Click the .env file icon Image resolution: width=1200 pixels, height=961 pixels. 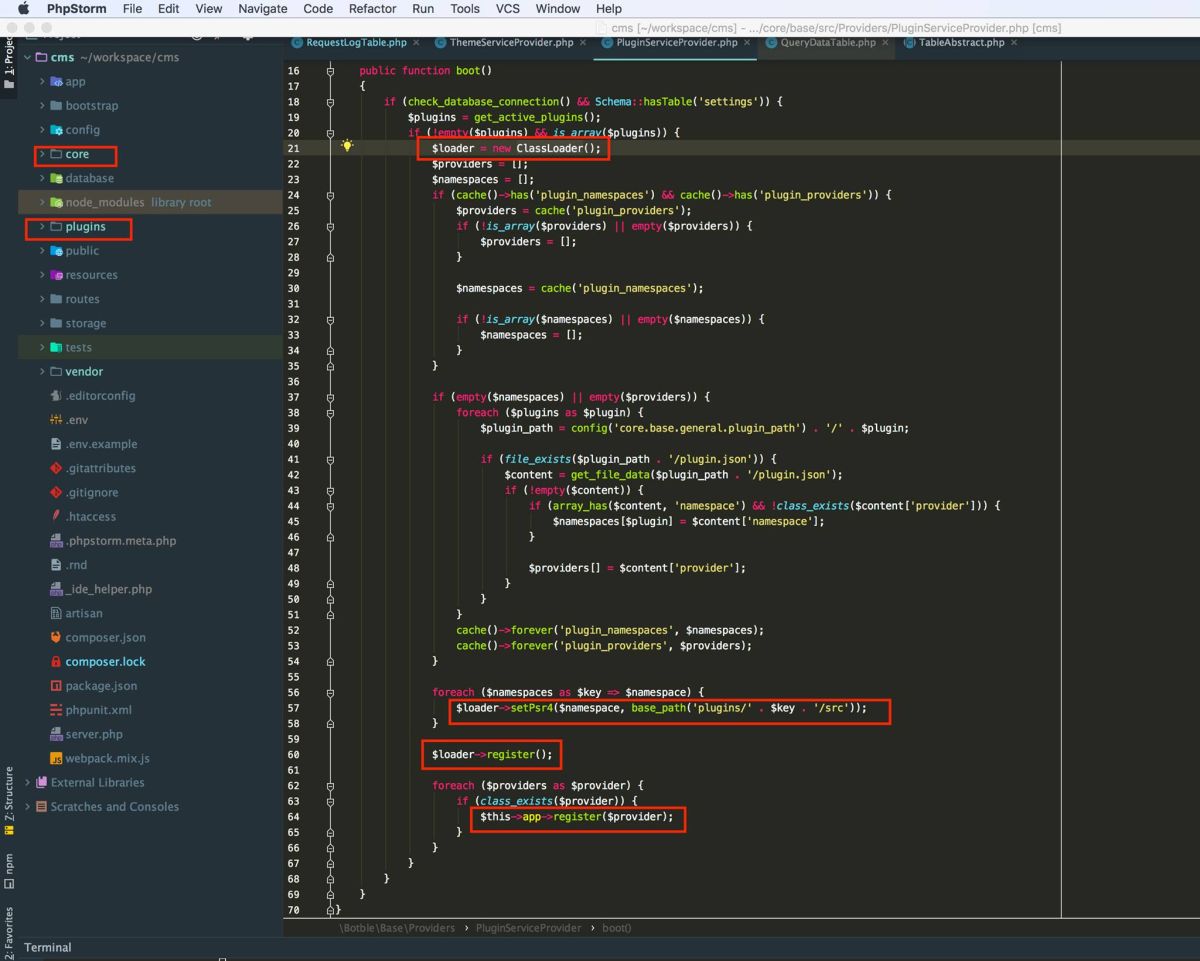click(56, 420)
